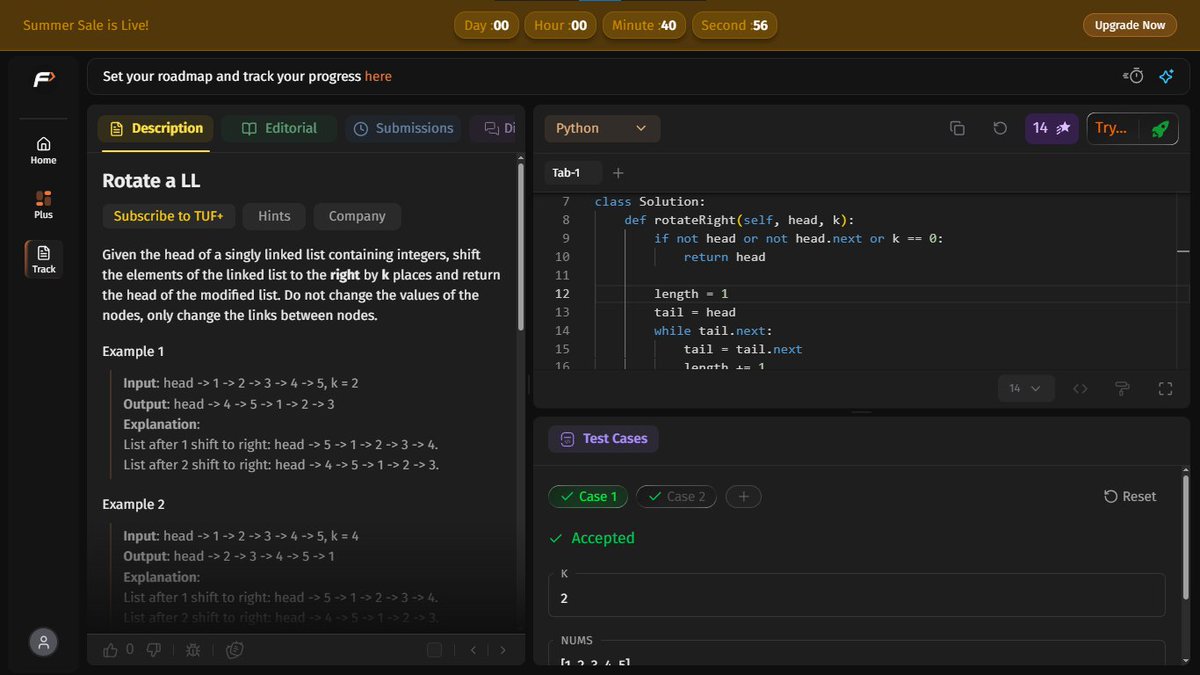The image size is (1200, 675).
Task: Like the problem with thumbs up
Action: pyautogui.click(x=111, y=650)
